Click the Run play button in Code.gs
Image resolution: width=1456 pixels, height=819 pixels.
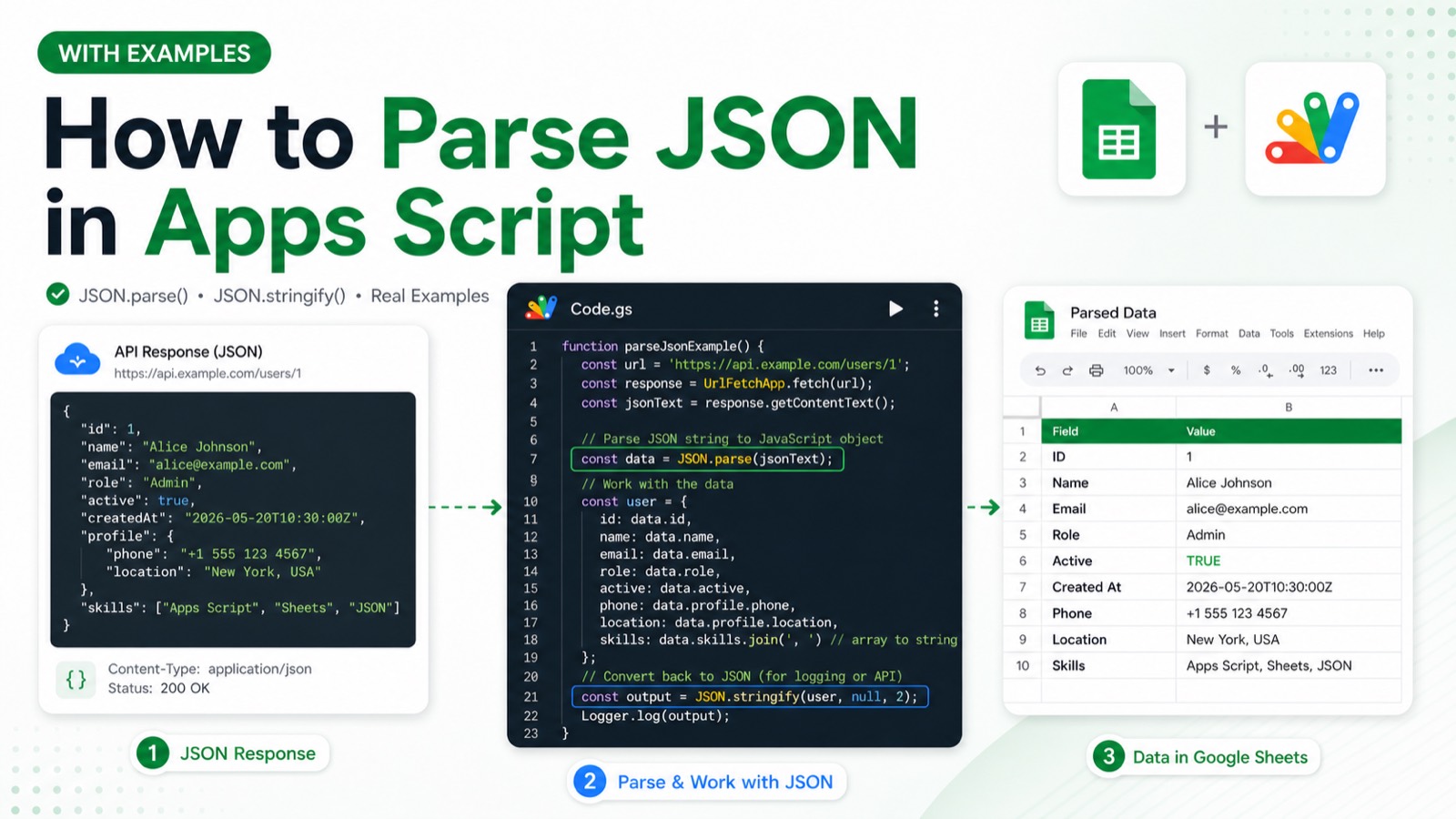895,308
